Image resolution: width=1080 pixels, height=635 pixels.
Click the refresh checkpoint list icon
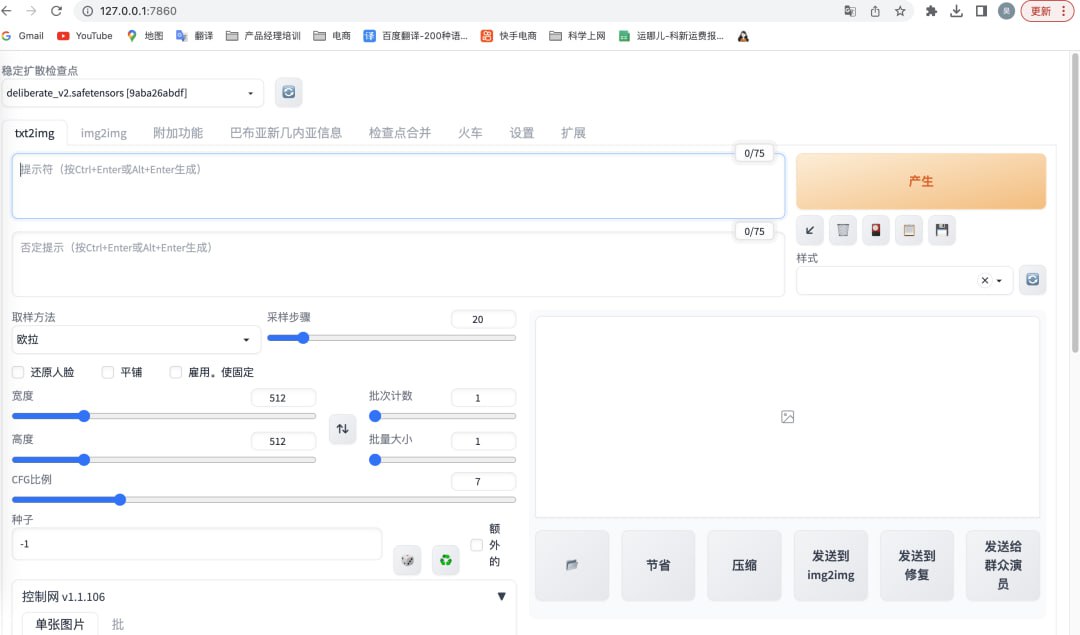coord(288,92)
